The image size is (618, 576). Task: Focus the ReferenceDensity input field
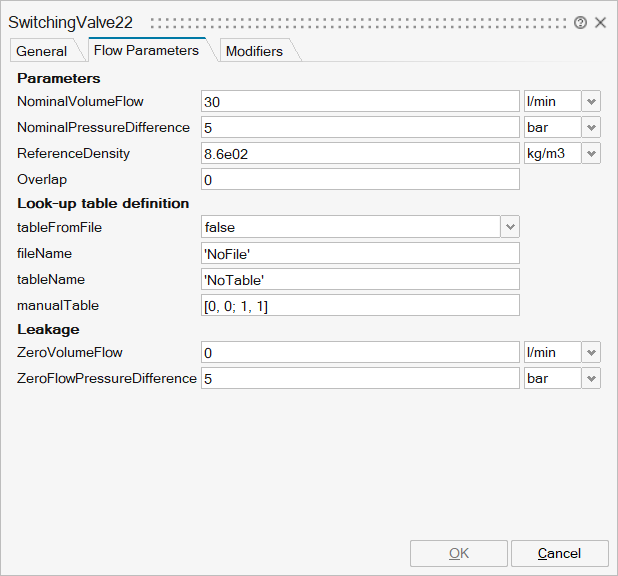360,153
